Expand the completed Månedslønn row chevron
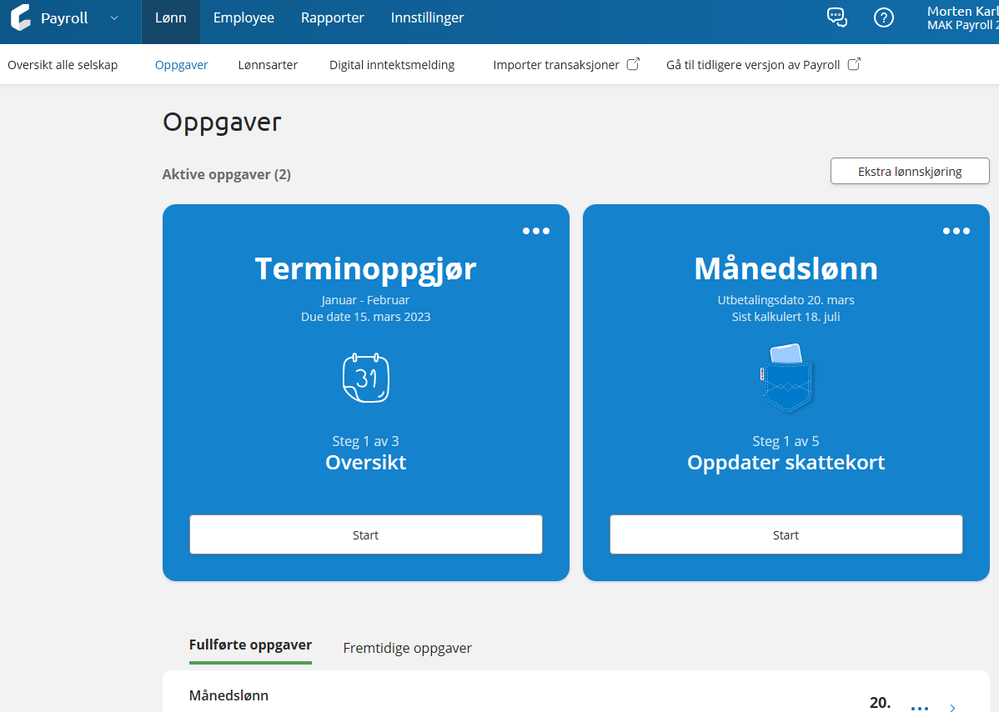This screenshot has height=712, width=999. coord(952,707)
